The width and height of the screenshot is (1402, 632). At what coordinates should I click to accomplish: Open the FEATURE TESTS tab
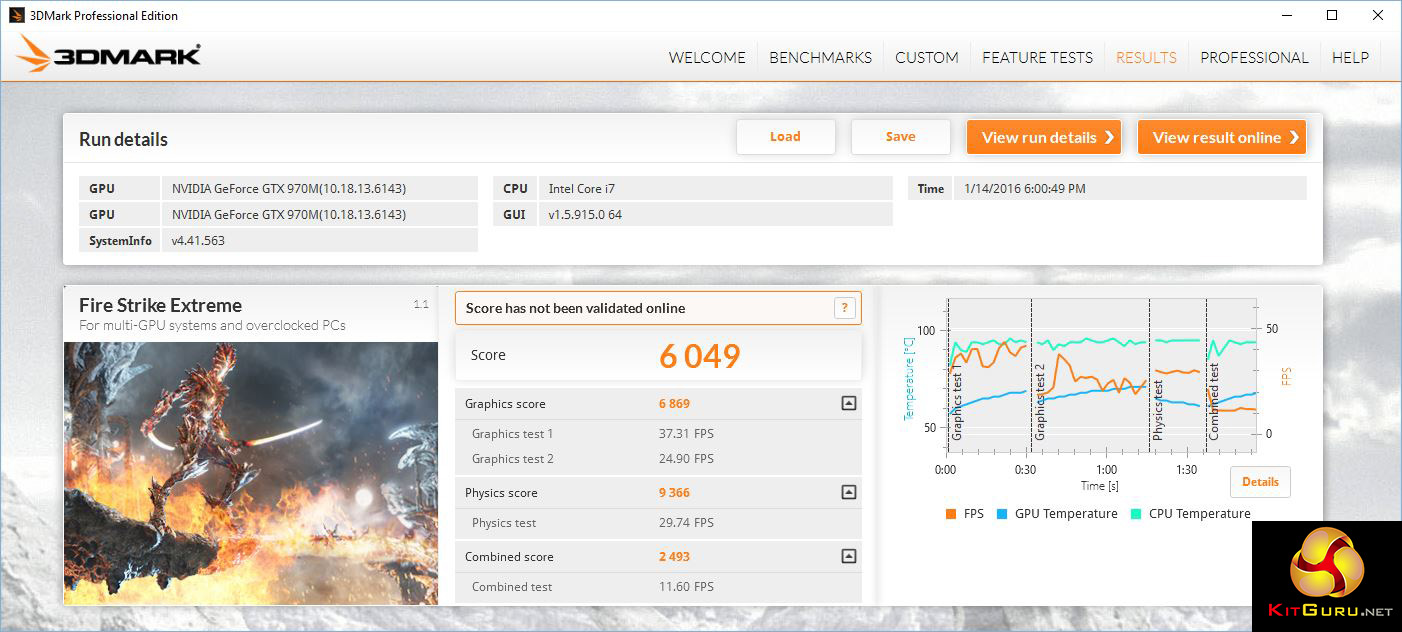point(1037,58)
